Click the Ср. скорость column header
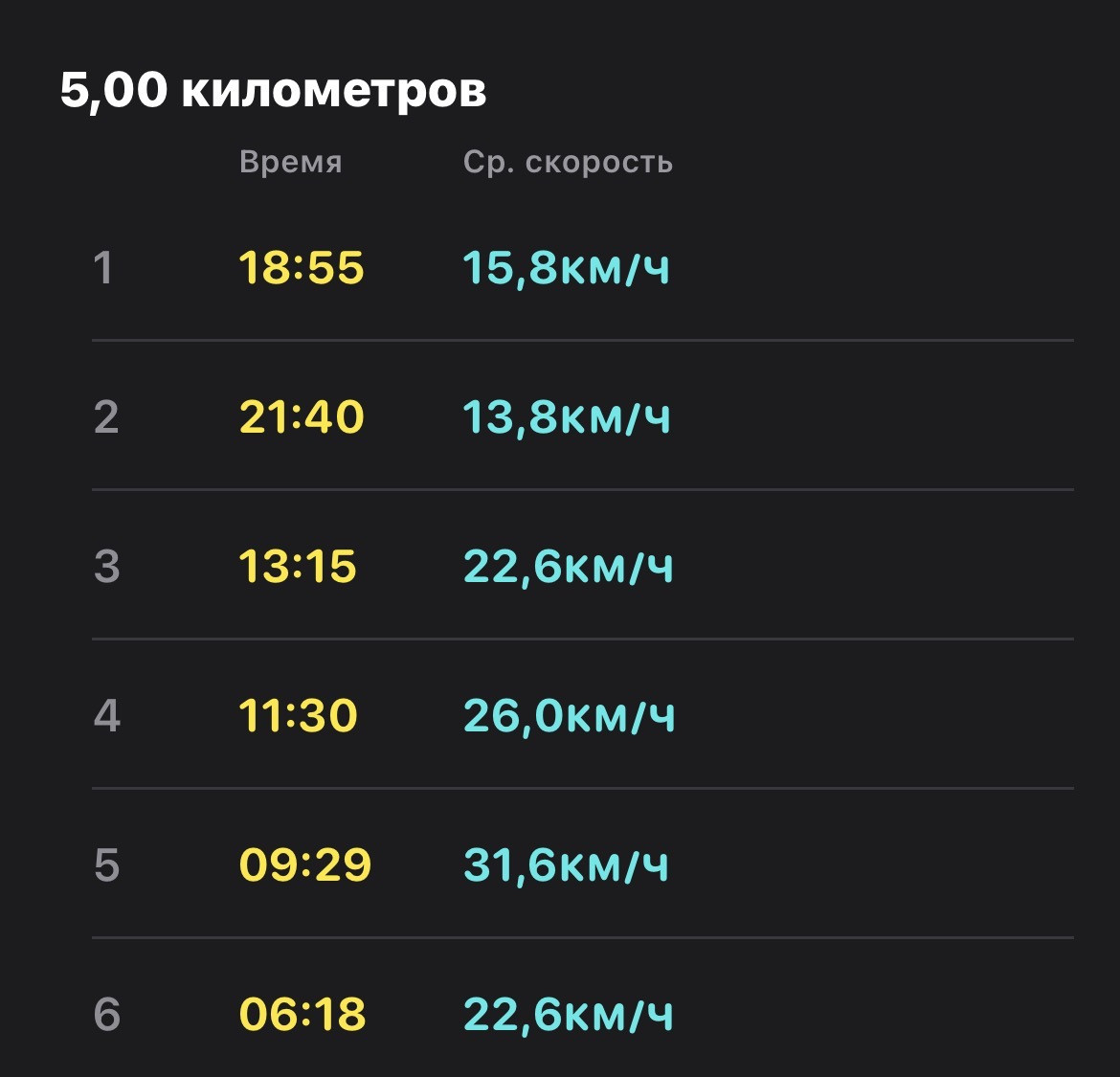1120x1077 pixels. (568, 162)
